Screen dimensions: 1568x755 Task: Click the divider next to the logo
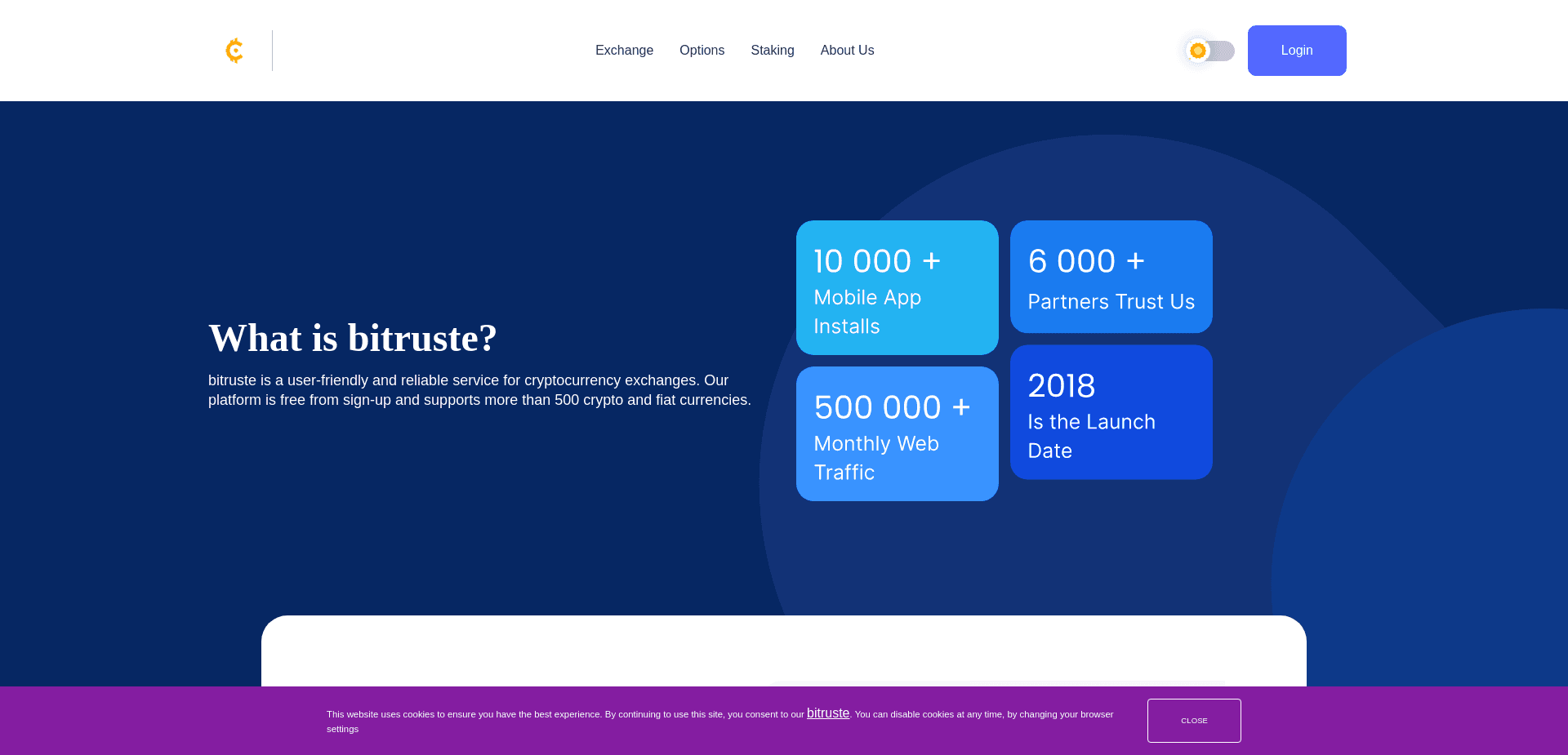tap(272, 50)
